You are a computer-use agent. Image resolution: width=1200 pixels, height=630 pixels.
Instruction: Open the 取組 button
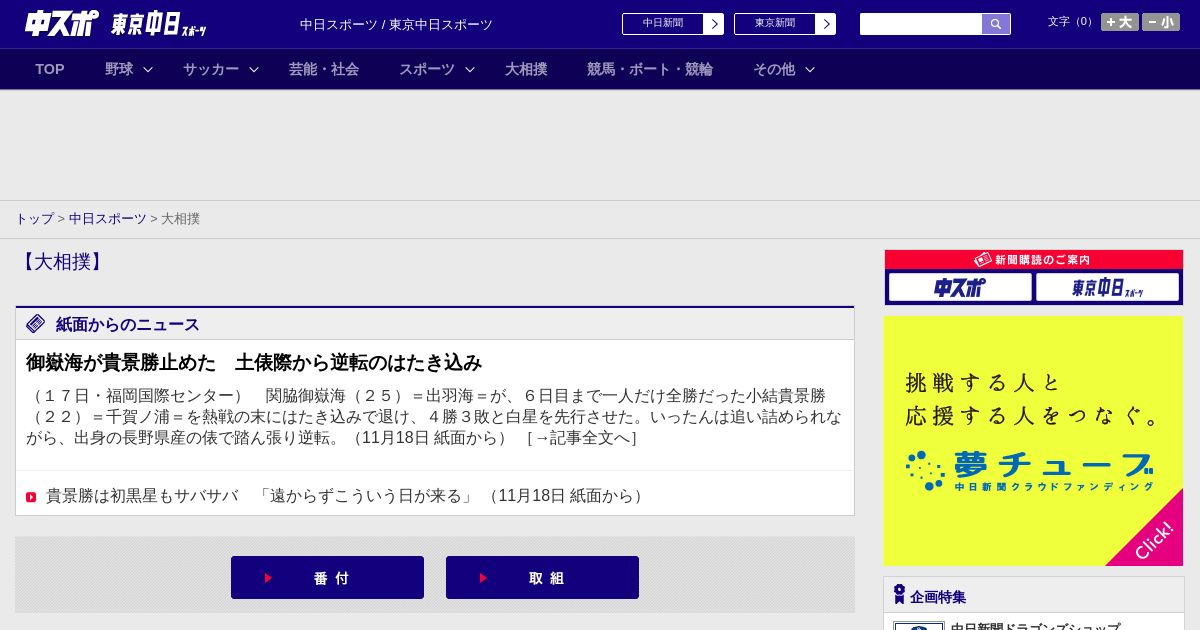point(542,578)
